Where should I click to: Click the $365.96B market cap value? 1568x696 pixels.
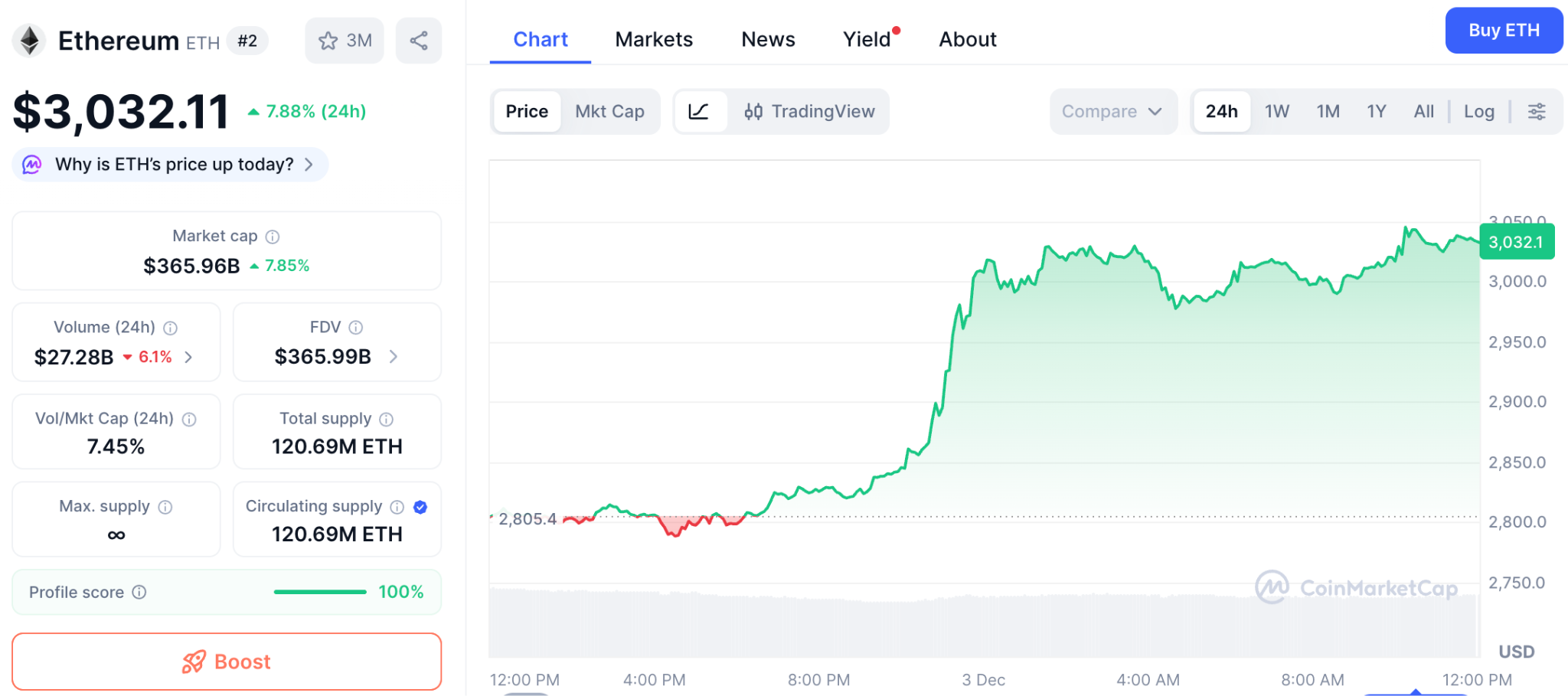point(191,266)
